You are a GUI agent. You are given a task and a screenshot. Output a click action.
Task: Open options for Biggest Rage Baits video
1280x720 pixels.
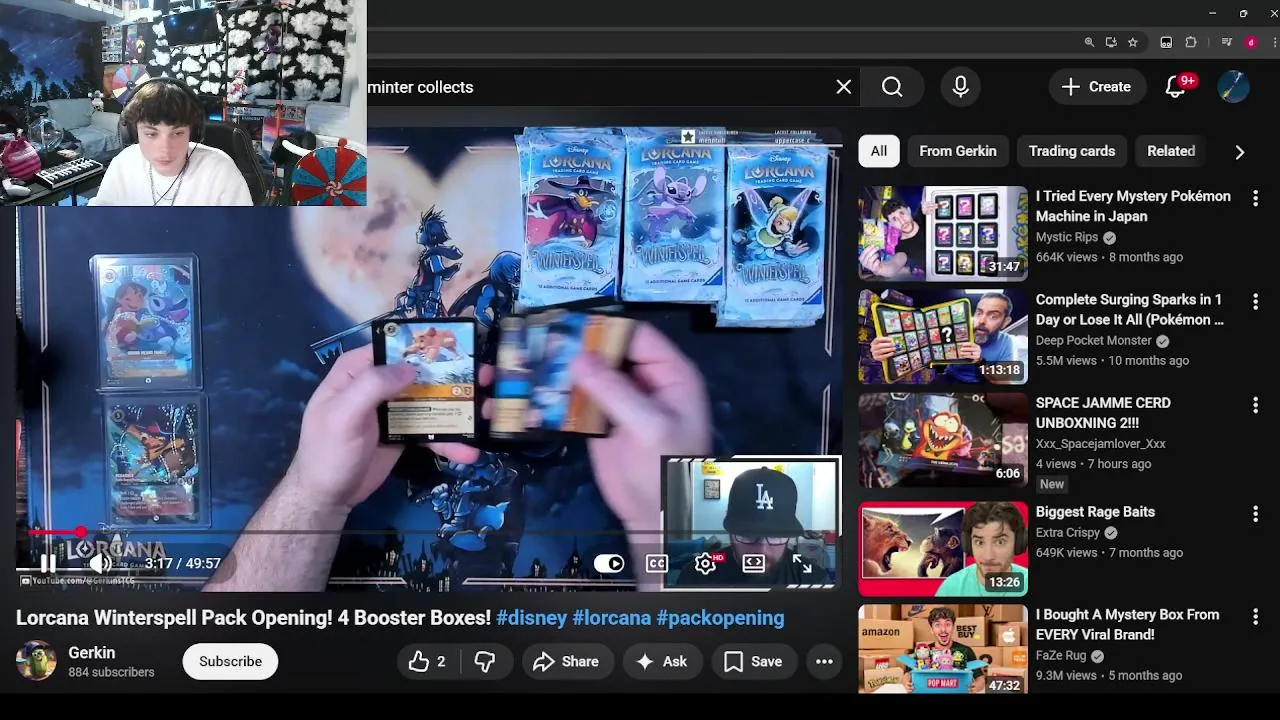pos(1255,513)
